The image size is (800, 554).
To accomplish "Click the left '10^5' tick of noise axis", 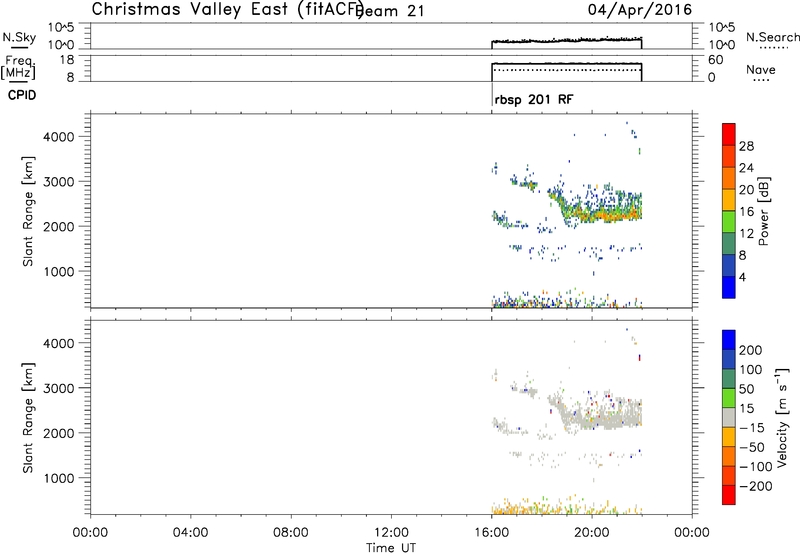I will pos(61,27).
